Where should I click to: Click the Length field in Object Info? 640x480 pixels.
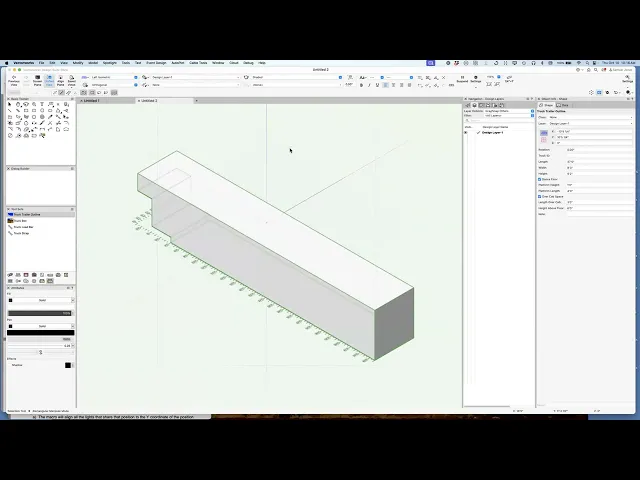tap(600, 162)
